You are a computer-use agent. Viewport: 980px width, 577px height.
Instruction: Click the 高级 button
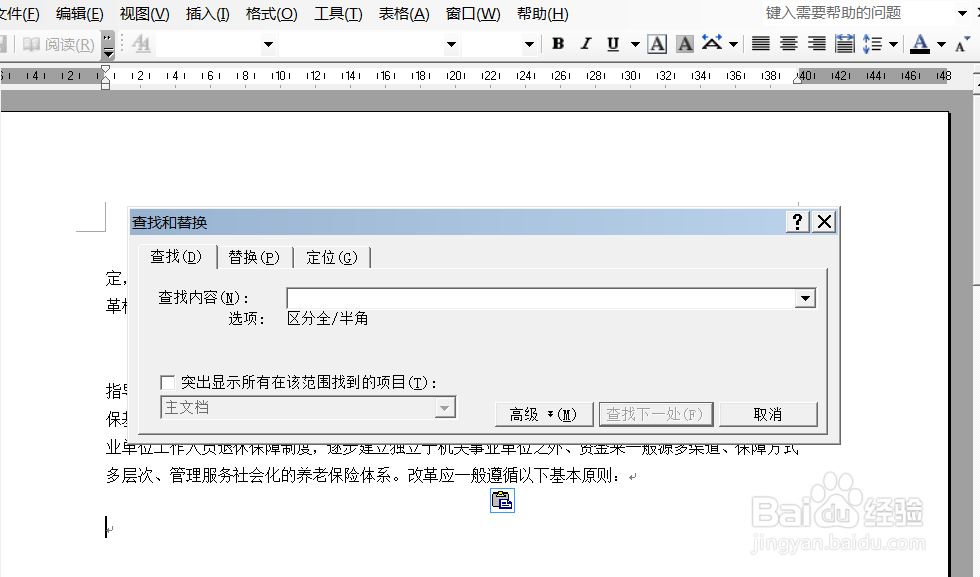pyautogui.click(x=543, y=413)
